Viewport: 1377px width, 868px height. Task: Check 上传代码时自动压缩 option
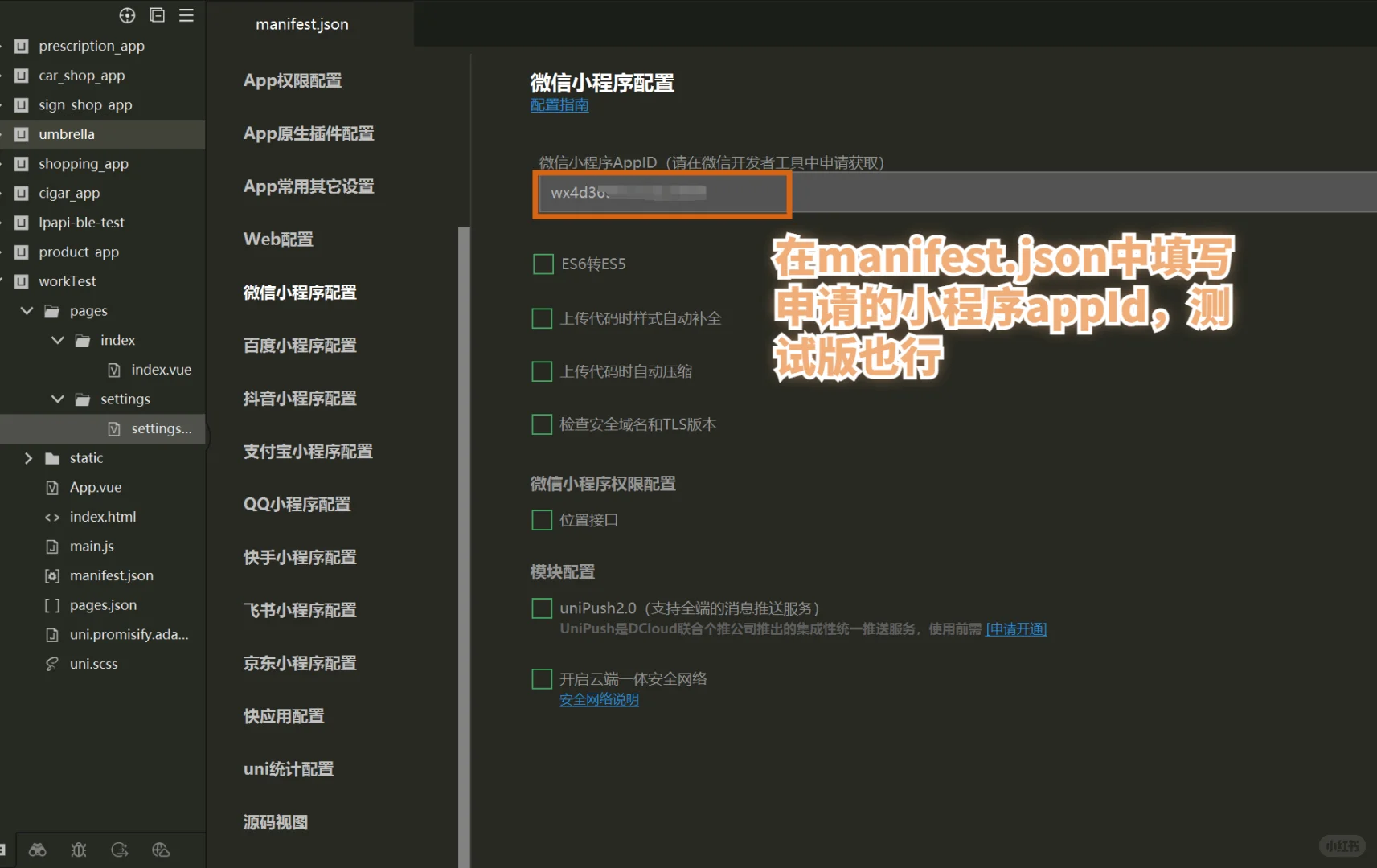pos(542,371)
